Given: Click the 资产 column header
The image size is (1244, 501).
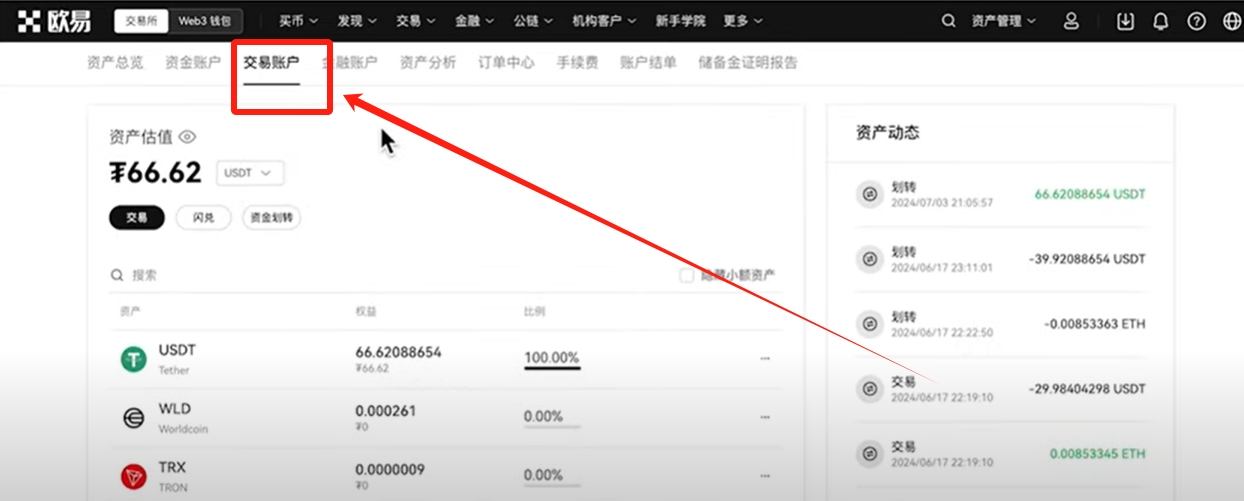Looking at the screenshot, I should (130, 312).
